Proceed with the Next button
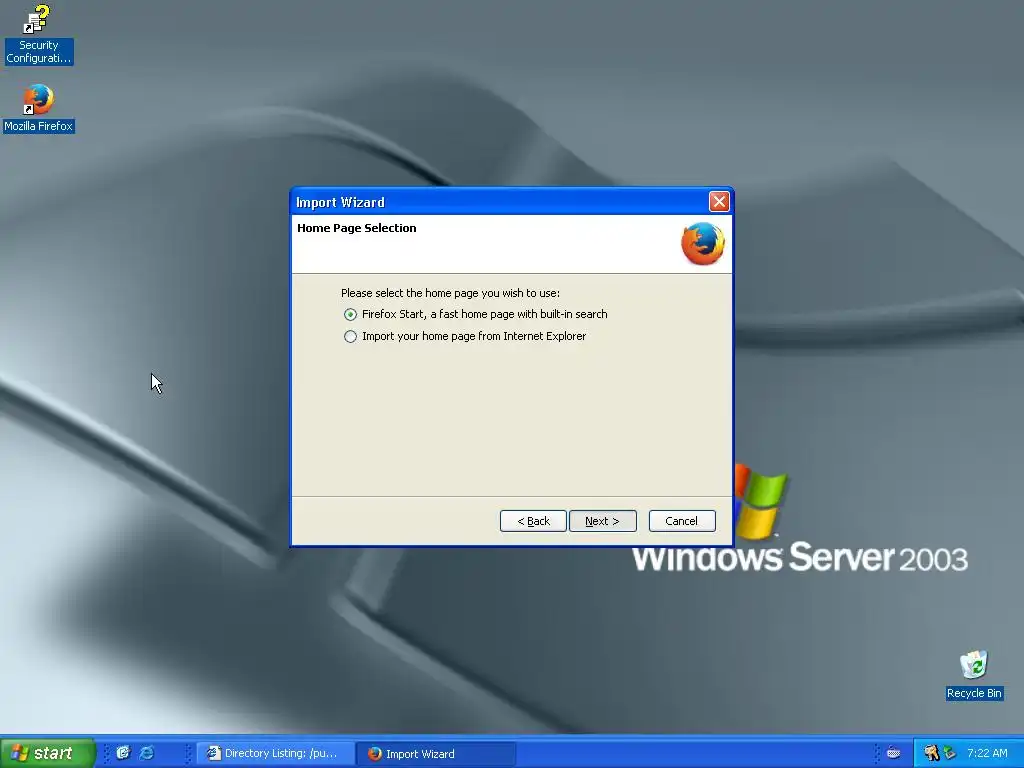 (602, 521)
